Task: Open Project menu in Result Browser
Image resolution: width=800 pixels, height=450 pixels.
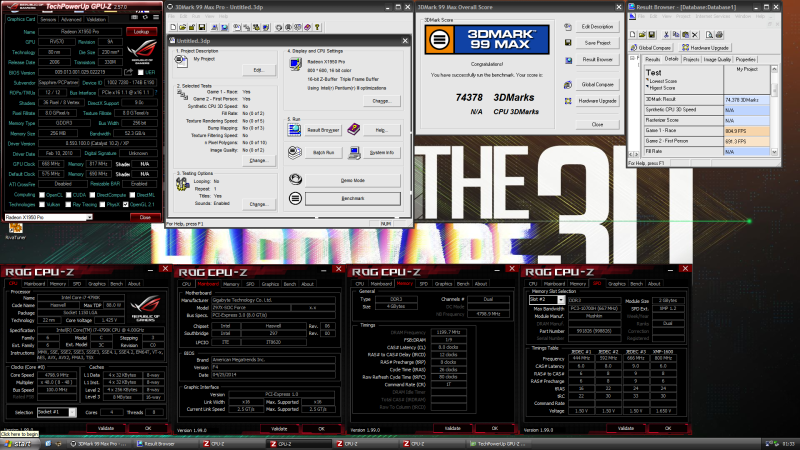Action: [x=683, y=16]
